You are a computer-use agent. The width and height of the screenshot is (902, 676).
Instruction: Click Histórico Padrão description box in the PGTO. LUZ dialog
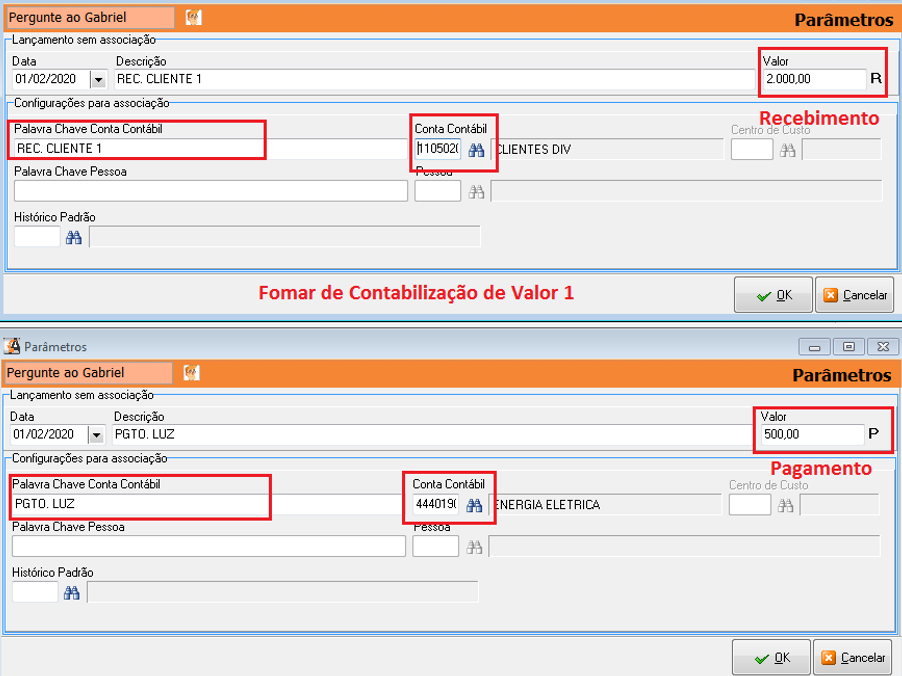click(282, 591)
